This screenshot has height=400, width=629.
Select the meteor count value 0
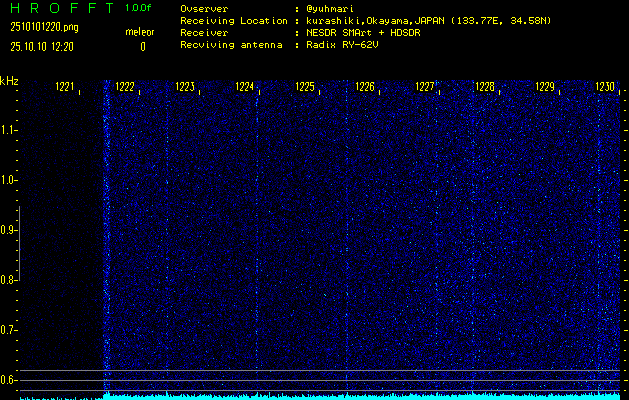point(142,46)
